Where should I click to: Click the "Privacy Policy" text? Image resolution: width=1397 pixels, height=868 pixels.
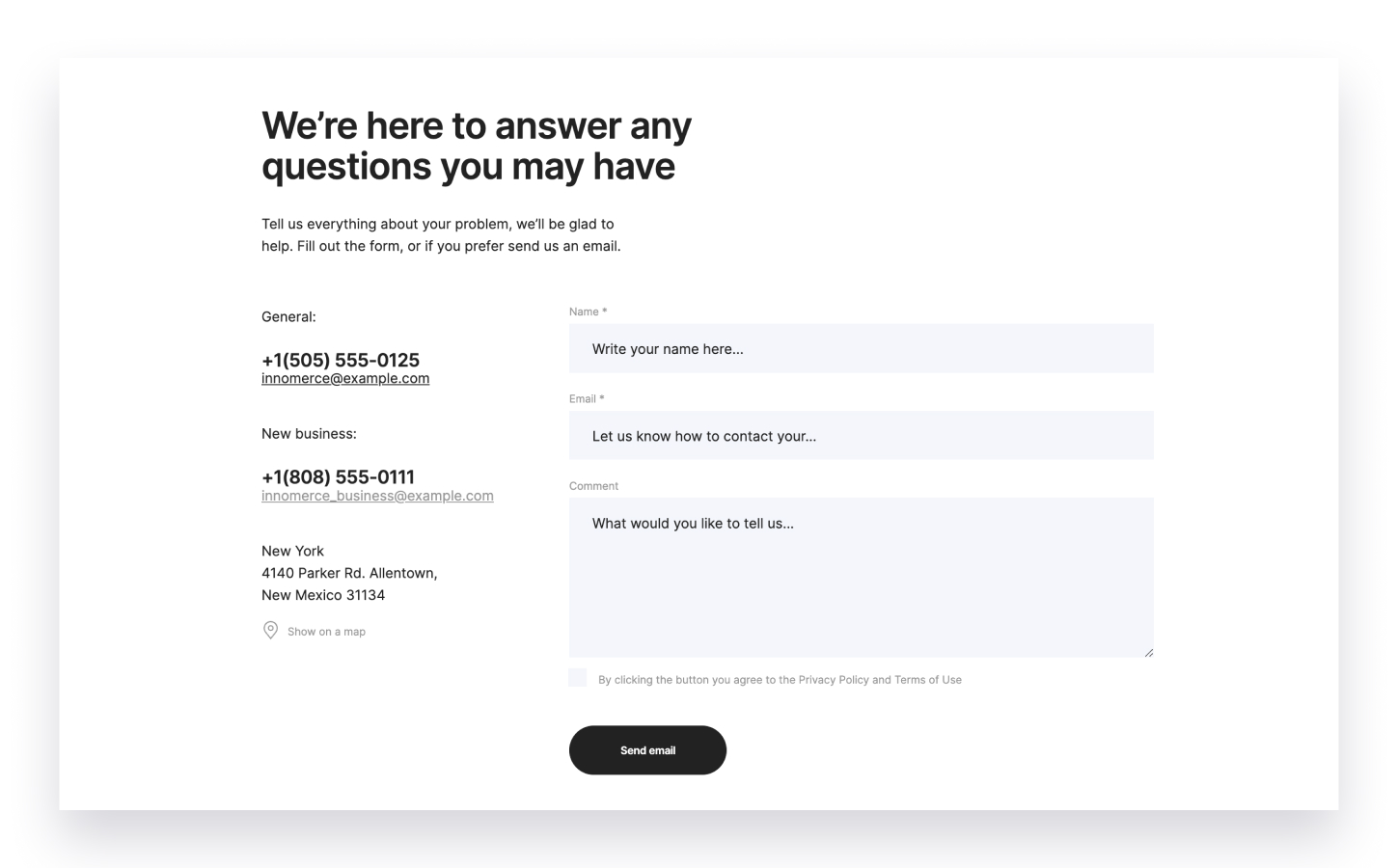coord(834,680)
